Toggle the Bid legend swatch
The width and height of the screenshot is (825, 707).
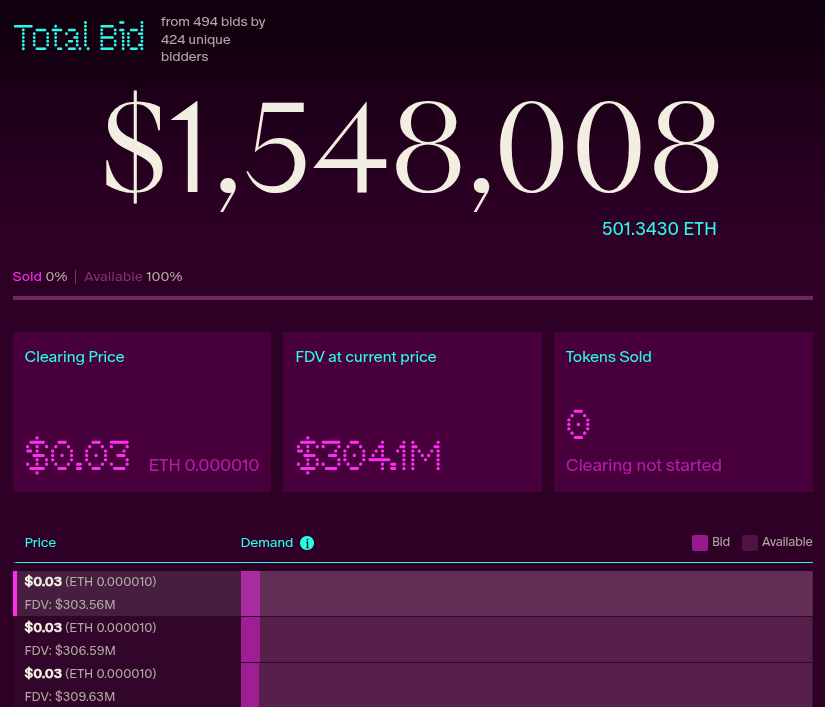click(700, 542)
